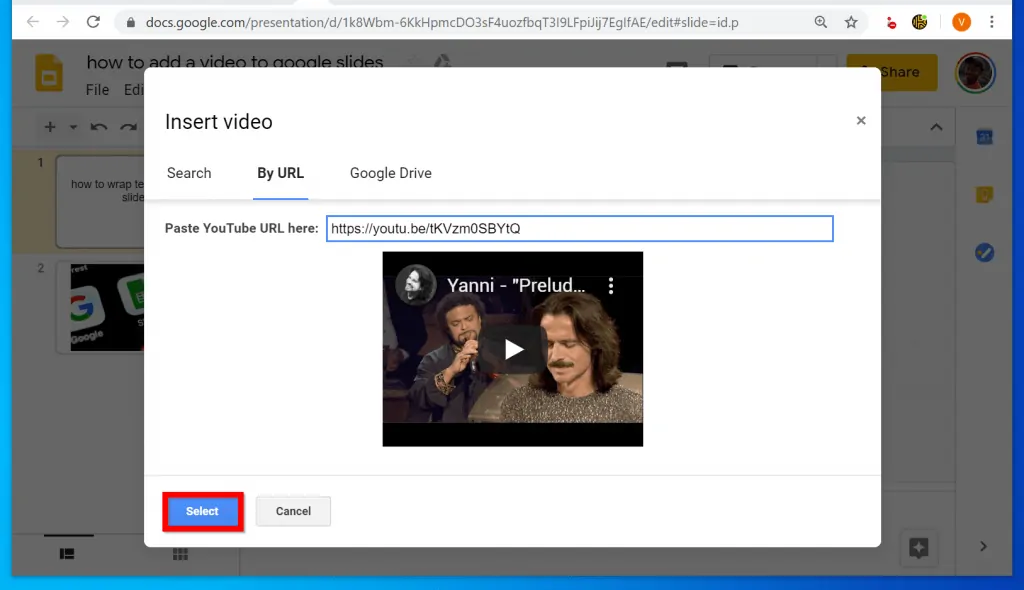
Task: Open the new slide dropdown arrow
Action: point(73,127)
